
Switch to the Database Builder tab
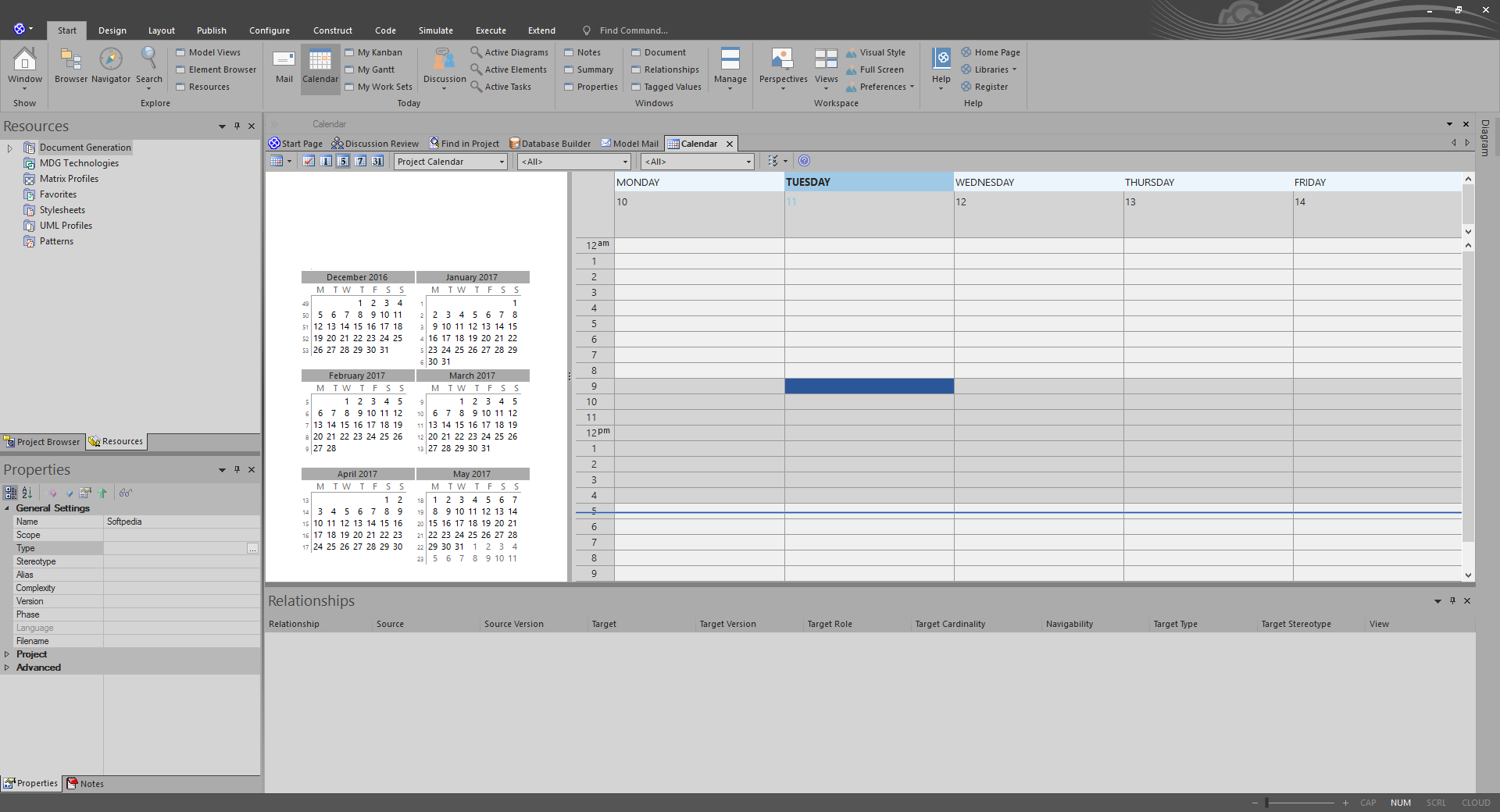click(550, 144)
